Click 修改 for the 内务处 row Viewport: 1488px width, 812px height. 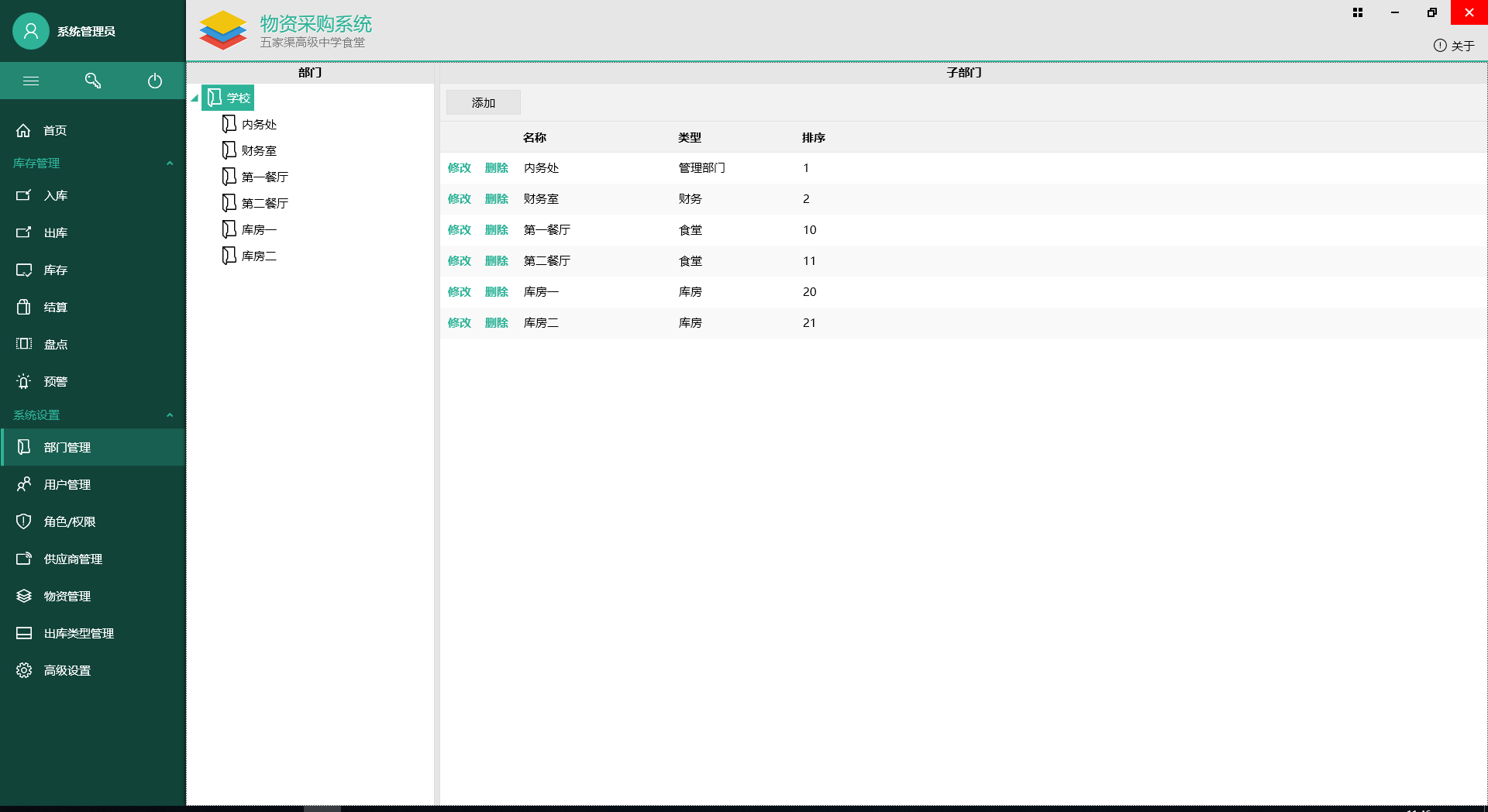(459, 168)
